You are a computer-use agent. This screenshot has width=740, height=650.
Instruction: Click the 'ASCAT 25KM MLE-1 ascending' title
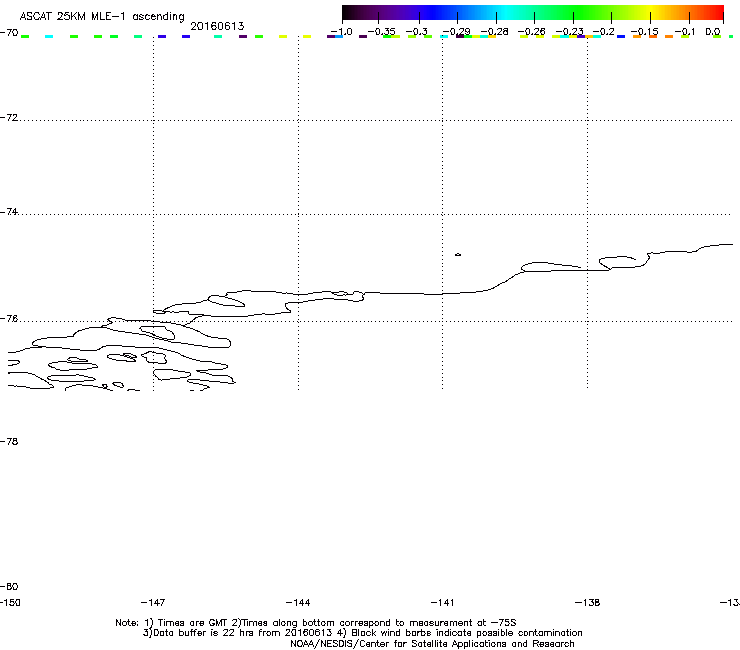pos(102,16)
